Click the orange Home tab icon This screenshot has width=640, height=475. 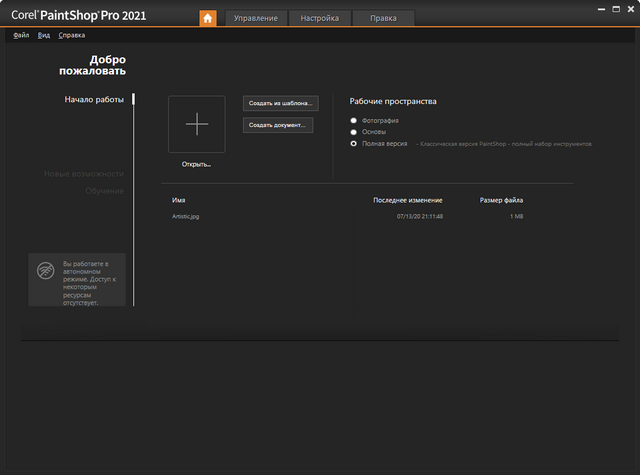[208, 18]
